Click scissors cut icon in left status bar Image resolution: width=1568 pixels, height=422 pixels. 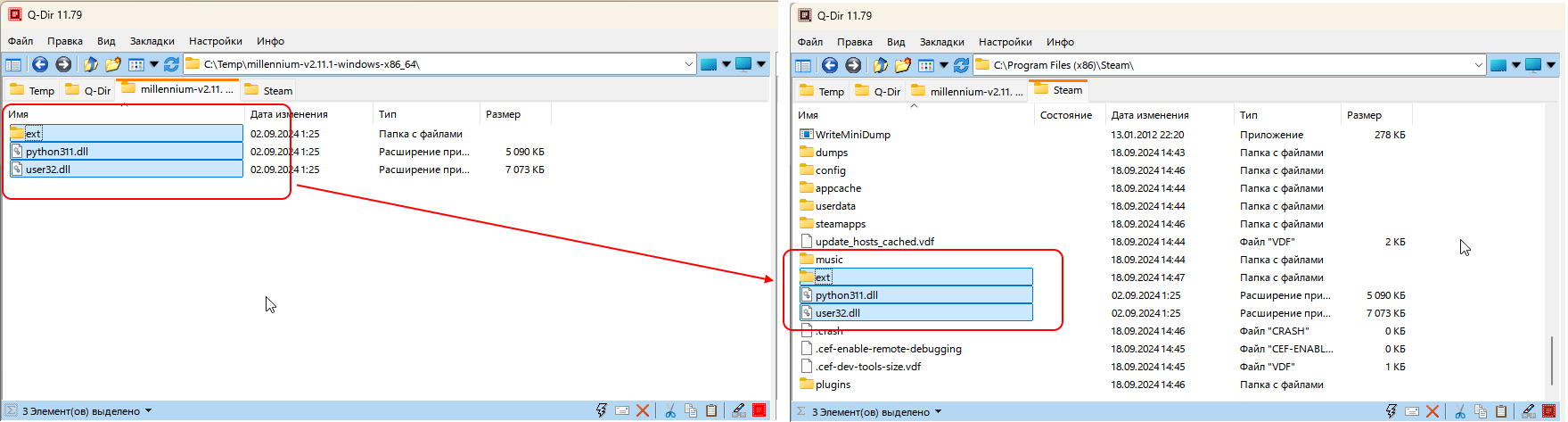[x=669, y=410]
